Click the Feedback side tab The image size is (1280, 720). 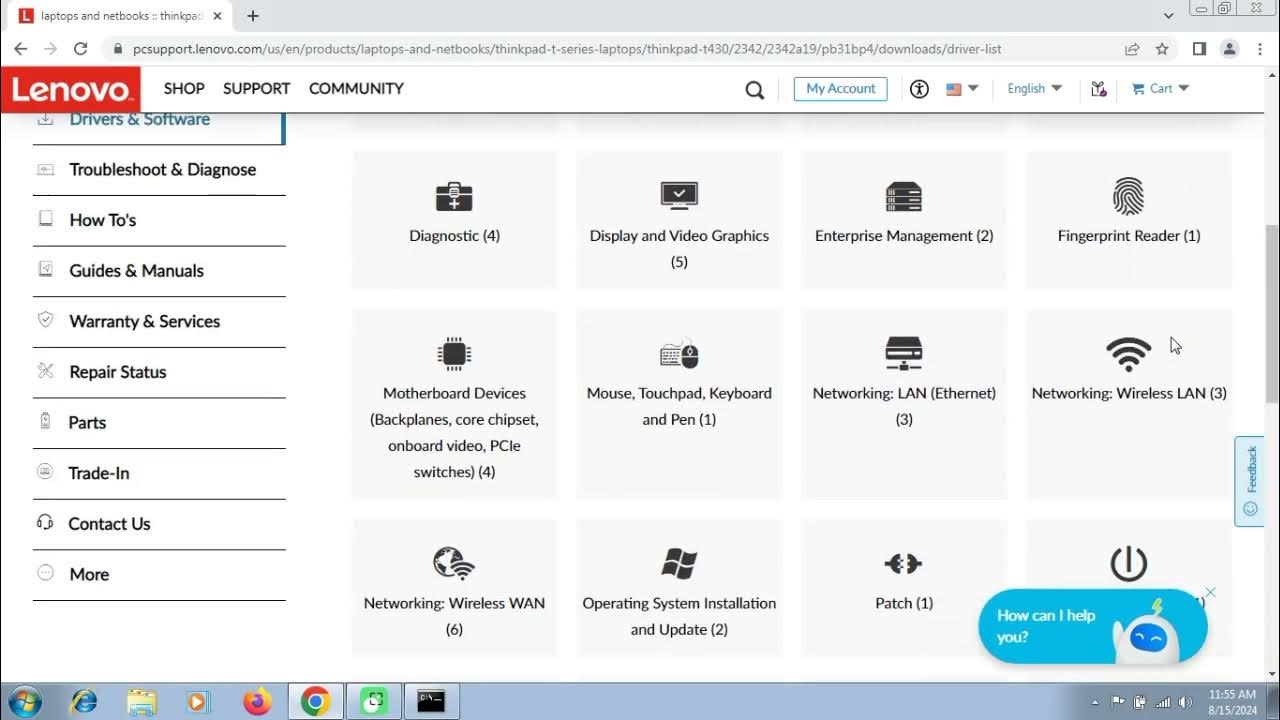click(1250, 481)
